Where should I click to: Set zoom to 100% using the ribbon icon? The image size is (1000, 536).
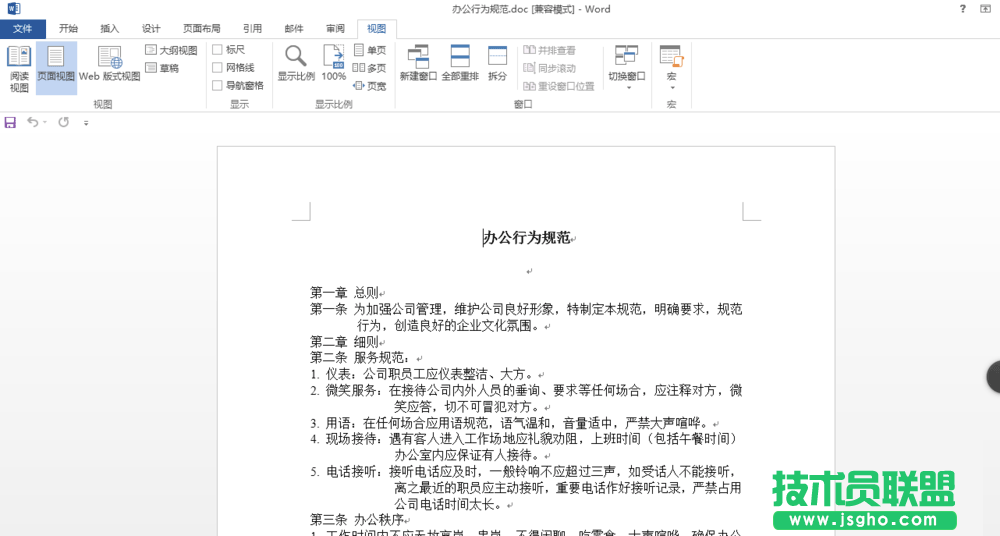[x=334, y=64]
